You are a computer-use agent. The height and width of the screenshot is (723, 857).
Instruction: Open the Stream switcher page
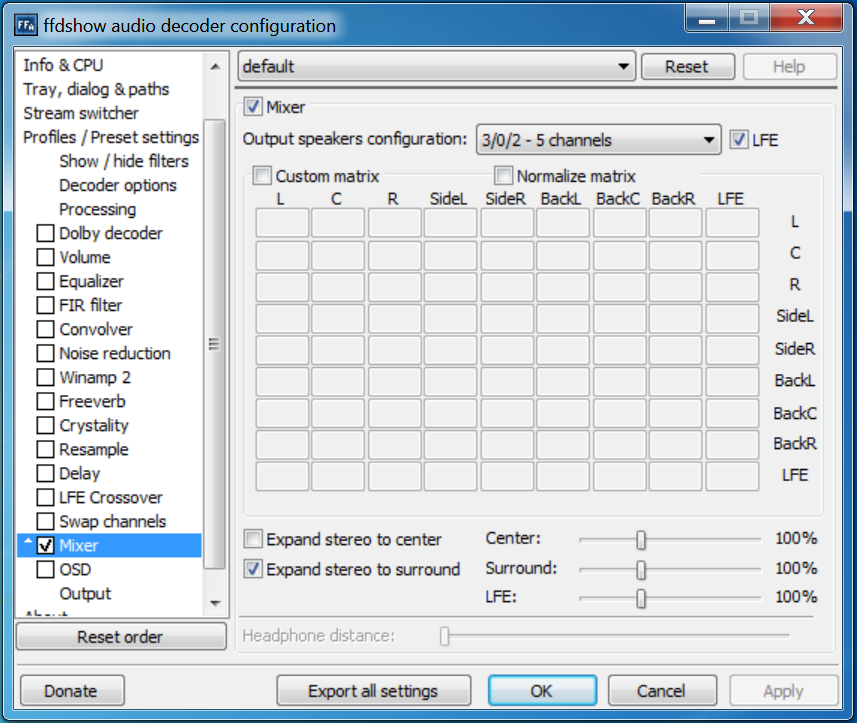click(x=81, y=113)
